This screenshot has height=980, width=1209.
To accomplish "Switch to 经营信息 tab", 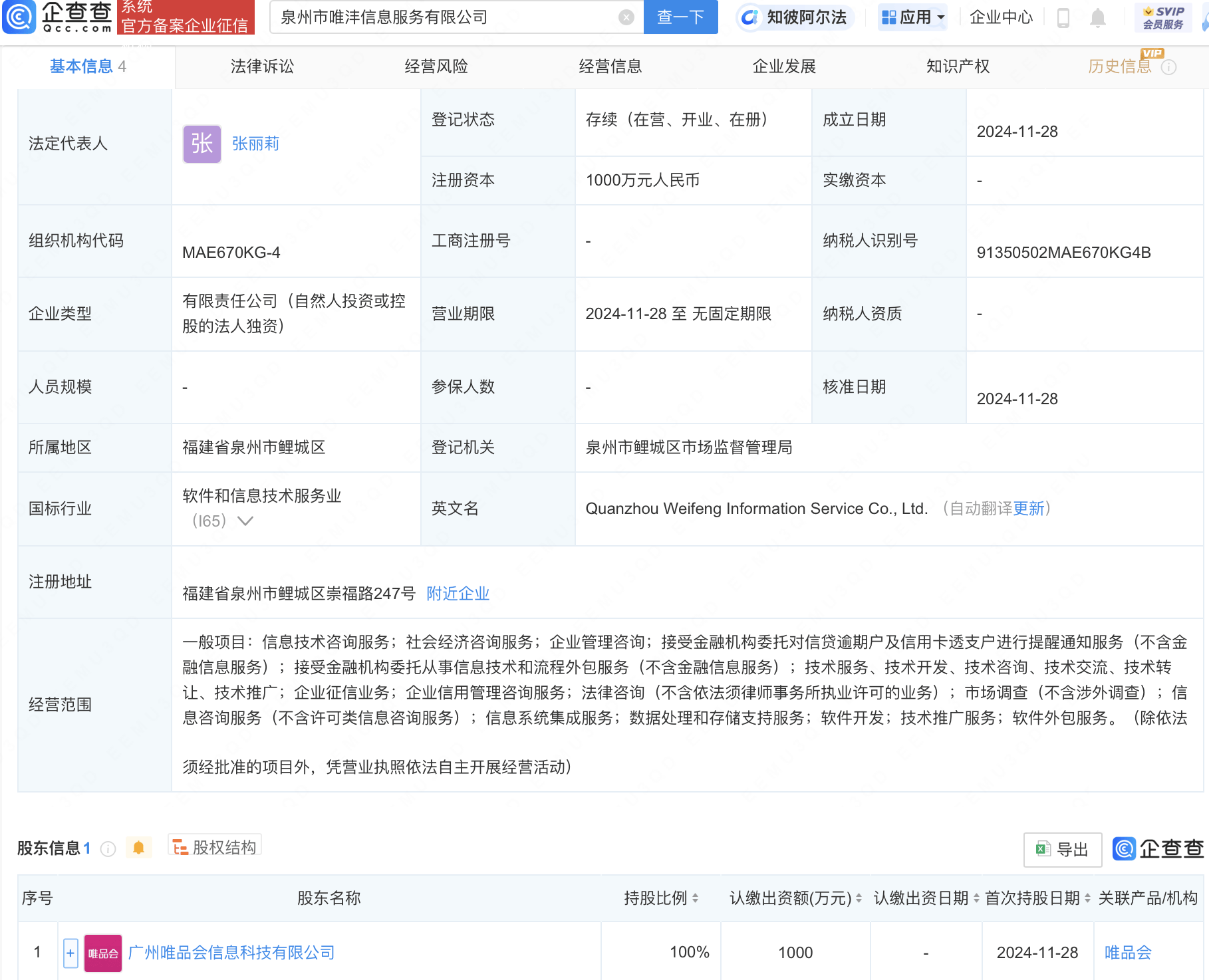I will (x=610, y=66).
